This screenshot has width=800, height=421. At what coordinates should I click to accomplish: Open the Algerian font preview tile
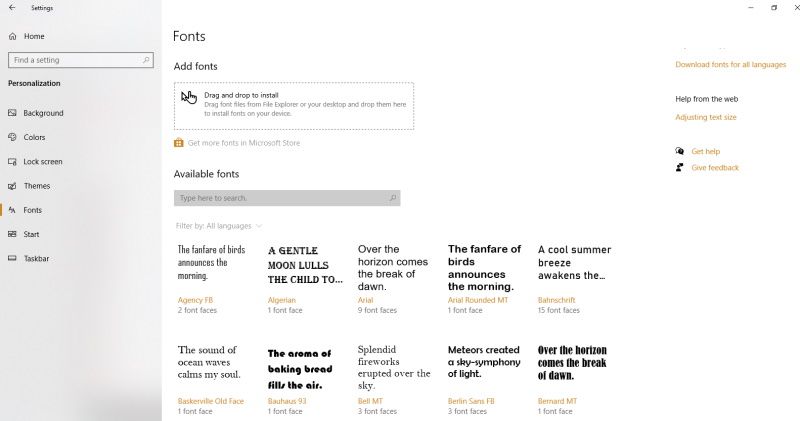[x=306, y=277]
